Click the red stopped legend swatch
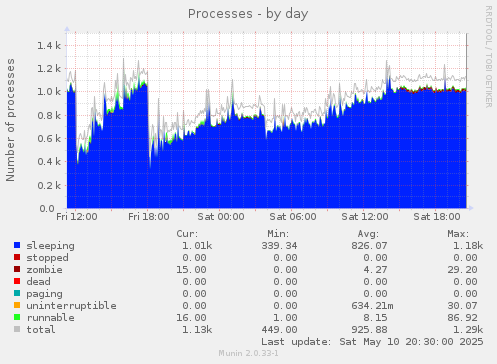 click(x=17, y=257)
